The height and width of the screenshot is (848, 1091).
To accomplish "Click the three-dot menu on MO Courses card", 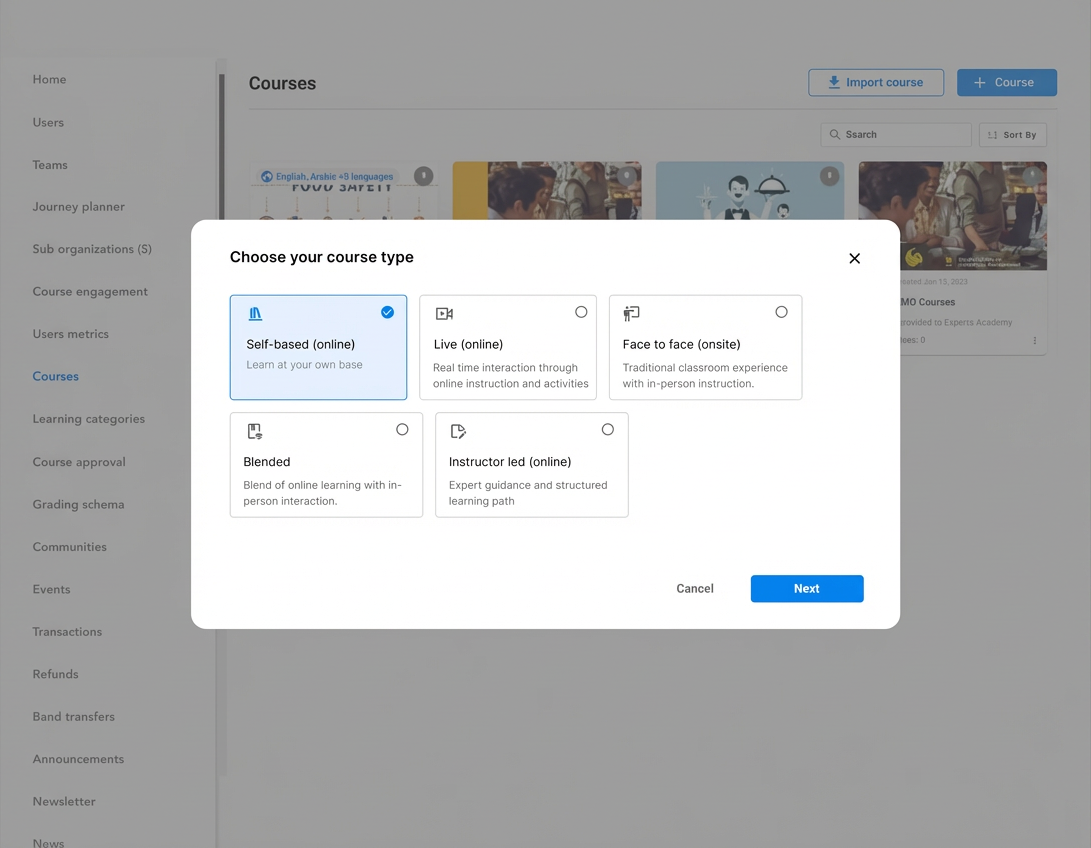I will pos(1035,341).
